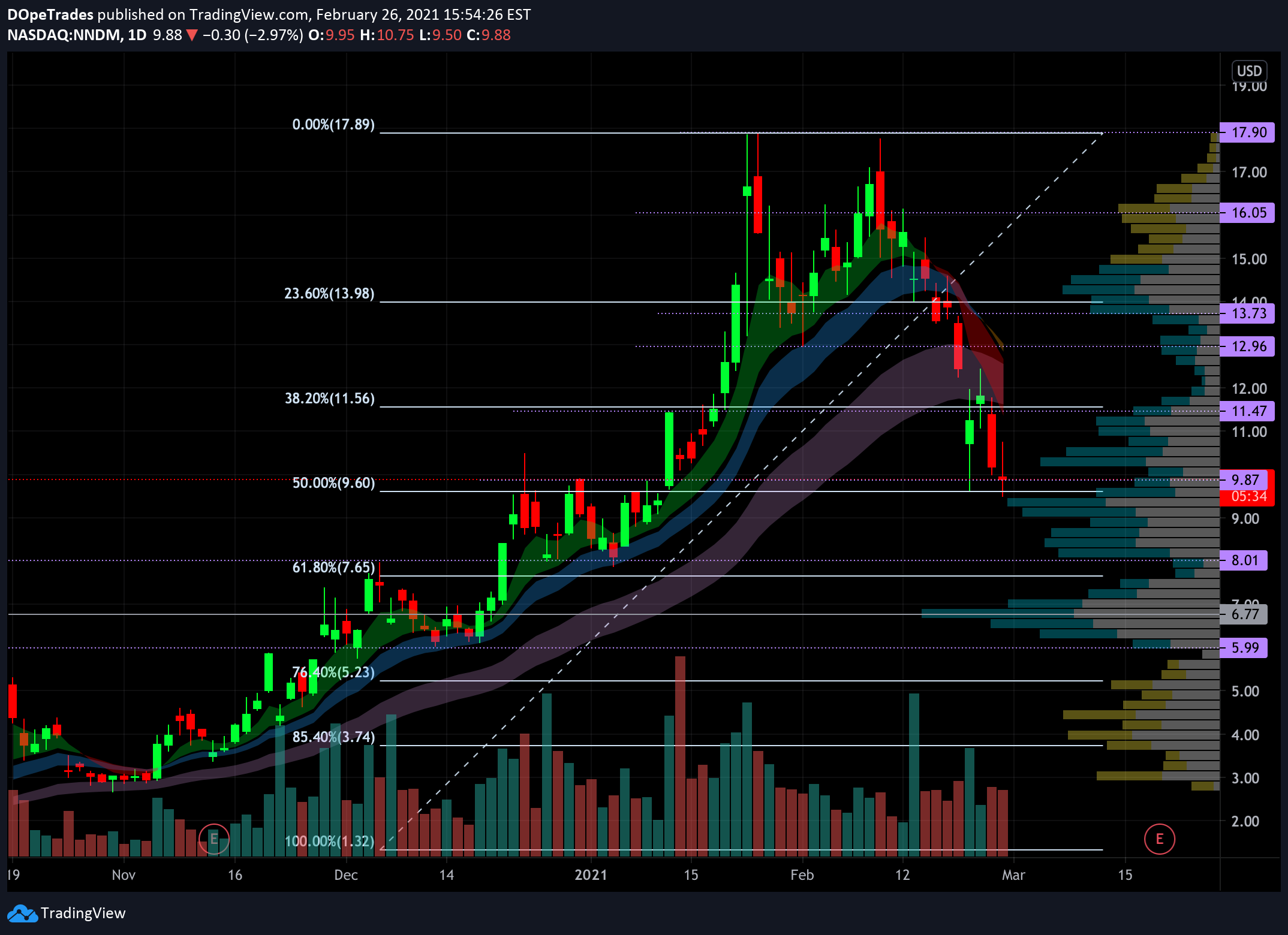
Task: Click the 85.40%(3.74) Fibonacci label
Action: pos(333,737)
